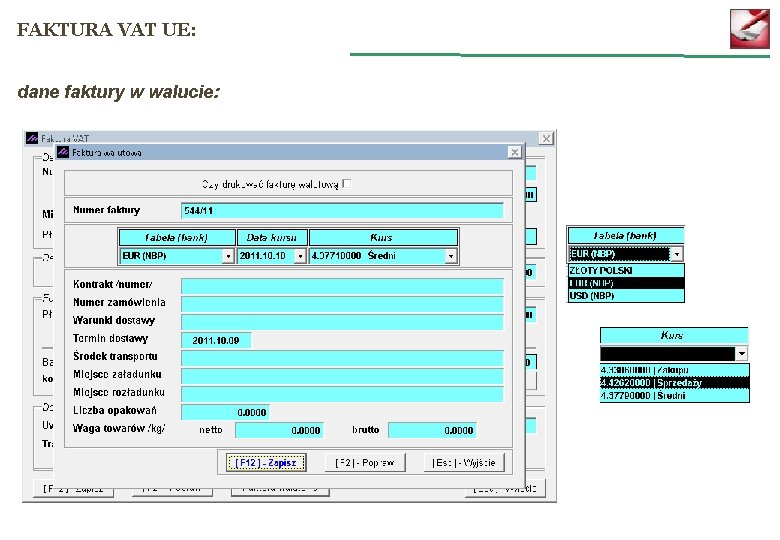Image resolution: width=780 pixels, height=540 pixels.
Task: Pick the Średni rate in the Kurs list
Action: click(674, 396)
